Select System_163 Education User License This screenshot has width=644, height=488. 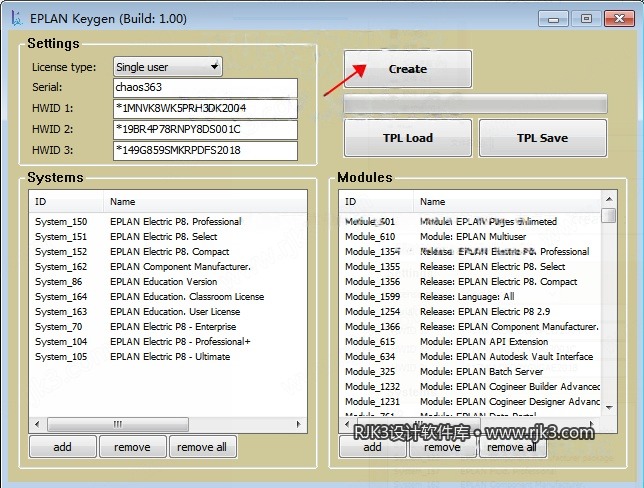click(168, 312)
